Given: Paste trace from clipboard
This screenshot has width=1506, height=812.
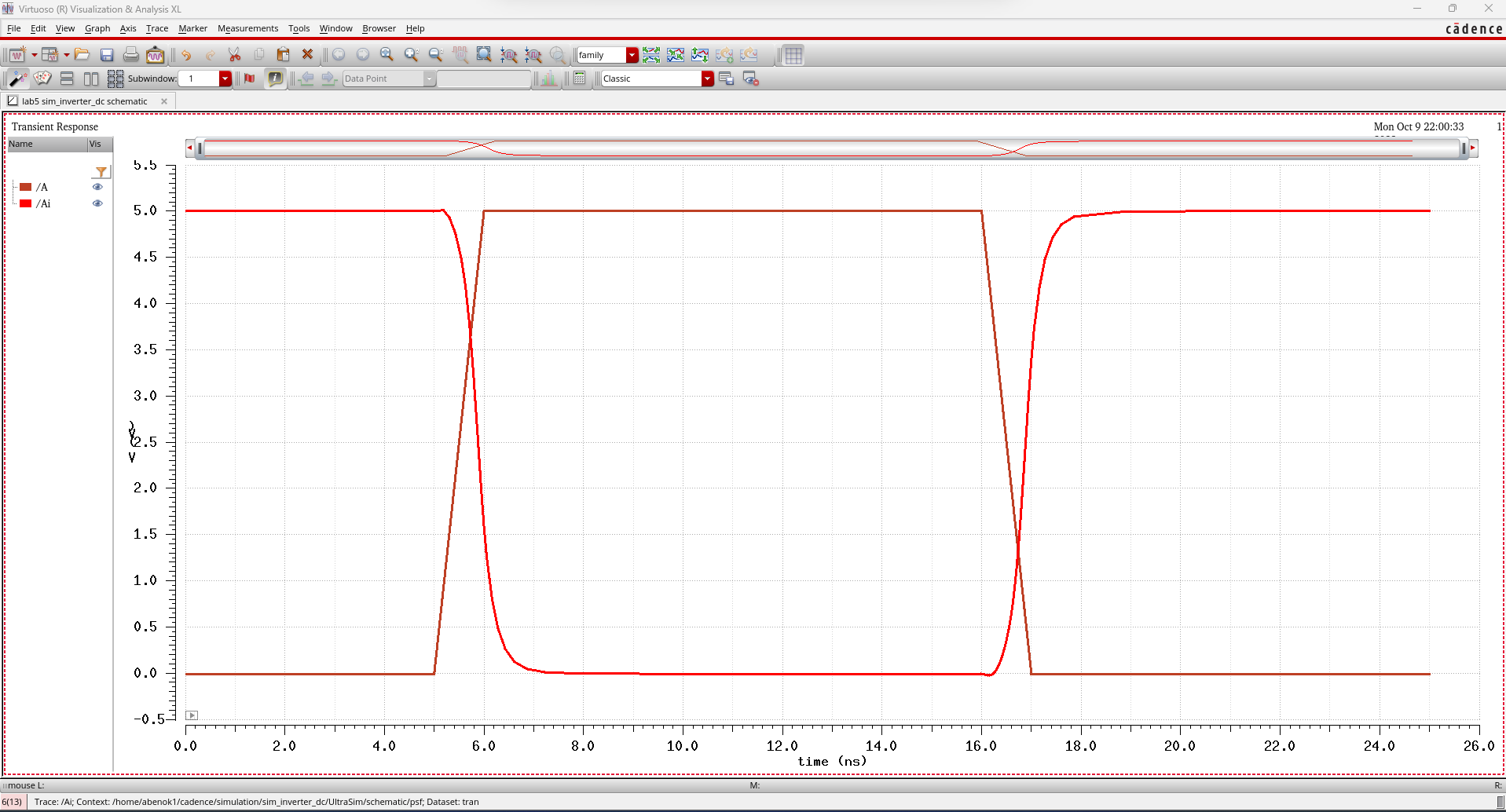Looking at the screenshot, I should coord(284,55).
